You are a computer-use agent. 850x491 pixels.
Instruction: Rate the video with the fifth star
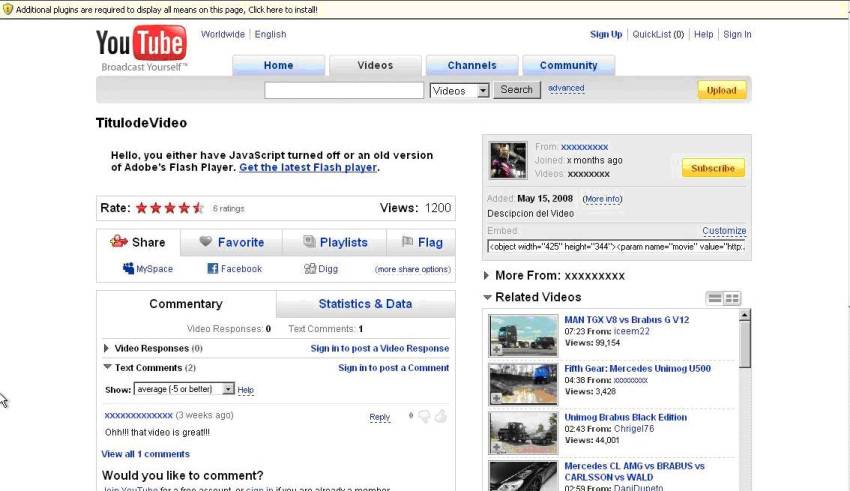click(198, 208)
